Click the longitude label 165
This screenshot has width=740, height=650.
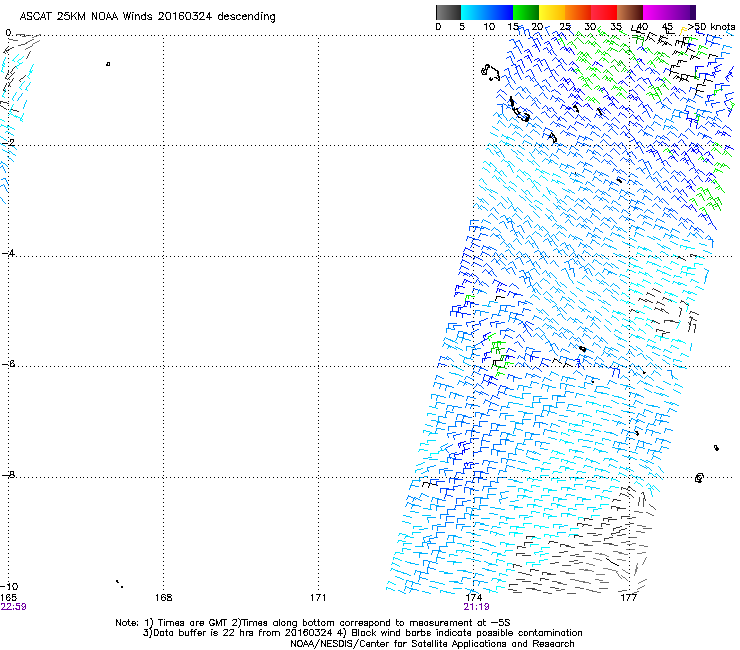click(x=9, y=598)
